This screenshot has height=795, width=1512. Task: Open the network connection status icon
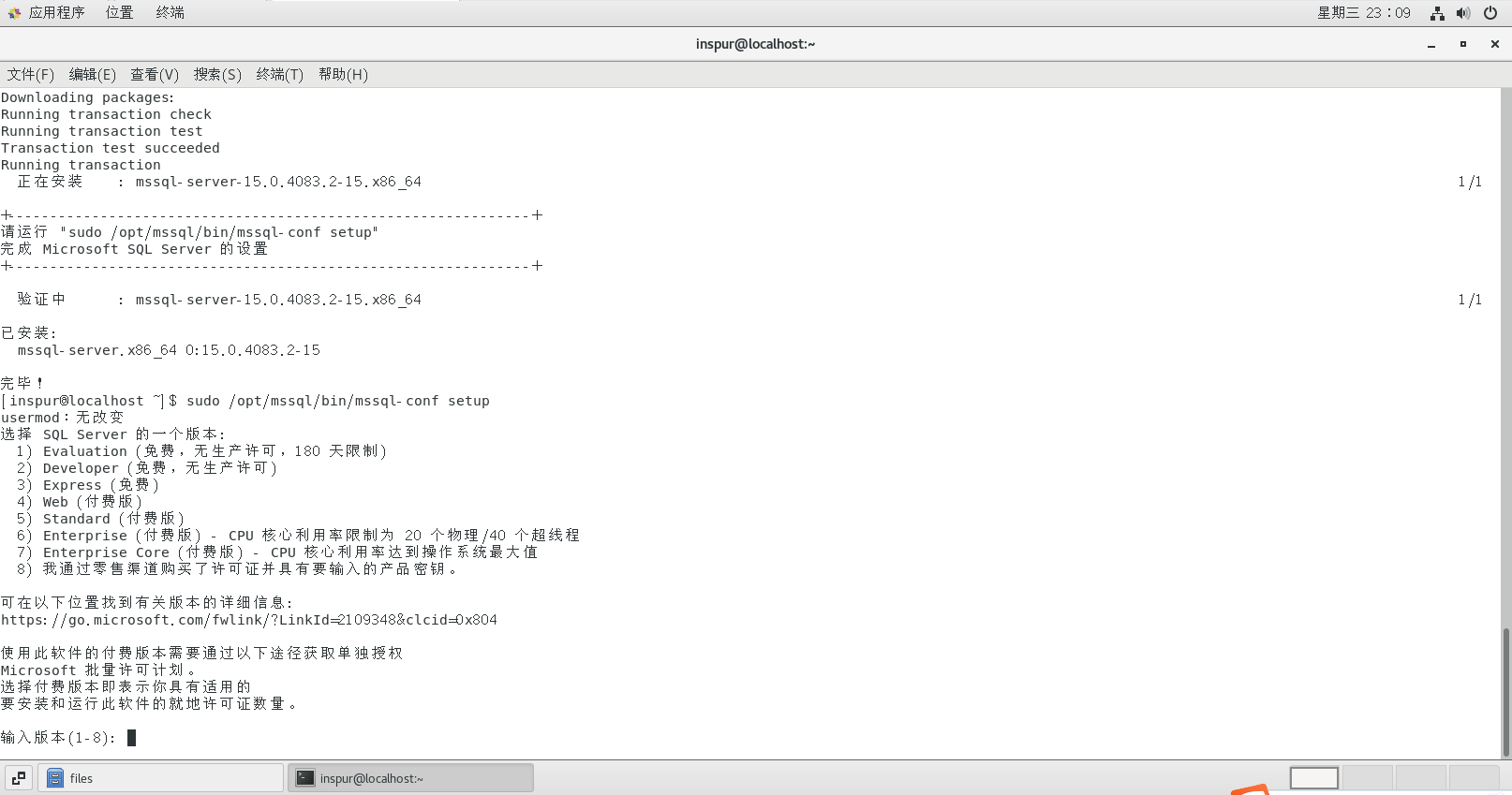[x=1437, y=13]
